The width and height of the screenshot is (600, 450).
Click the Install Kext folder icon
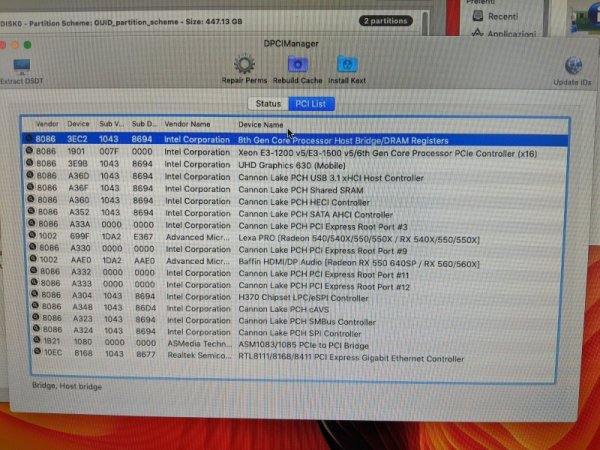coord(347,64)
